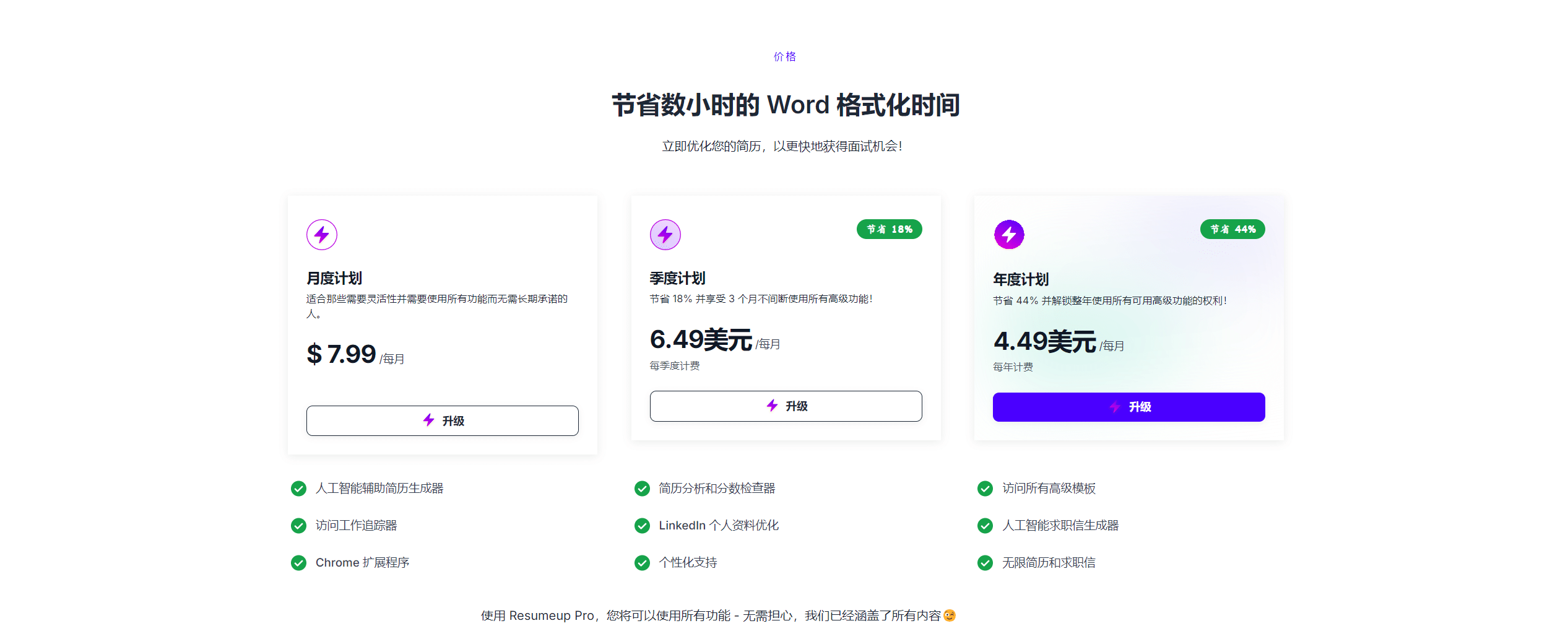Image resolution: width=1568 pixels, height=631 pixels.
Task: Click the annual plan lightning bolt icon
Action: (1008, 235)
